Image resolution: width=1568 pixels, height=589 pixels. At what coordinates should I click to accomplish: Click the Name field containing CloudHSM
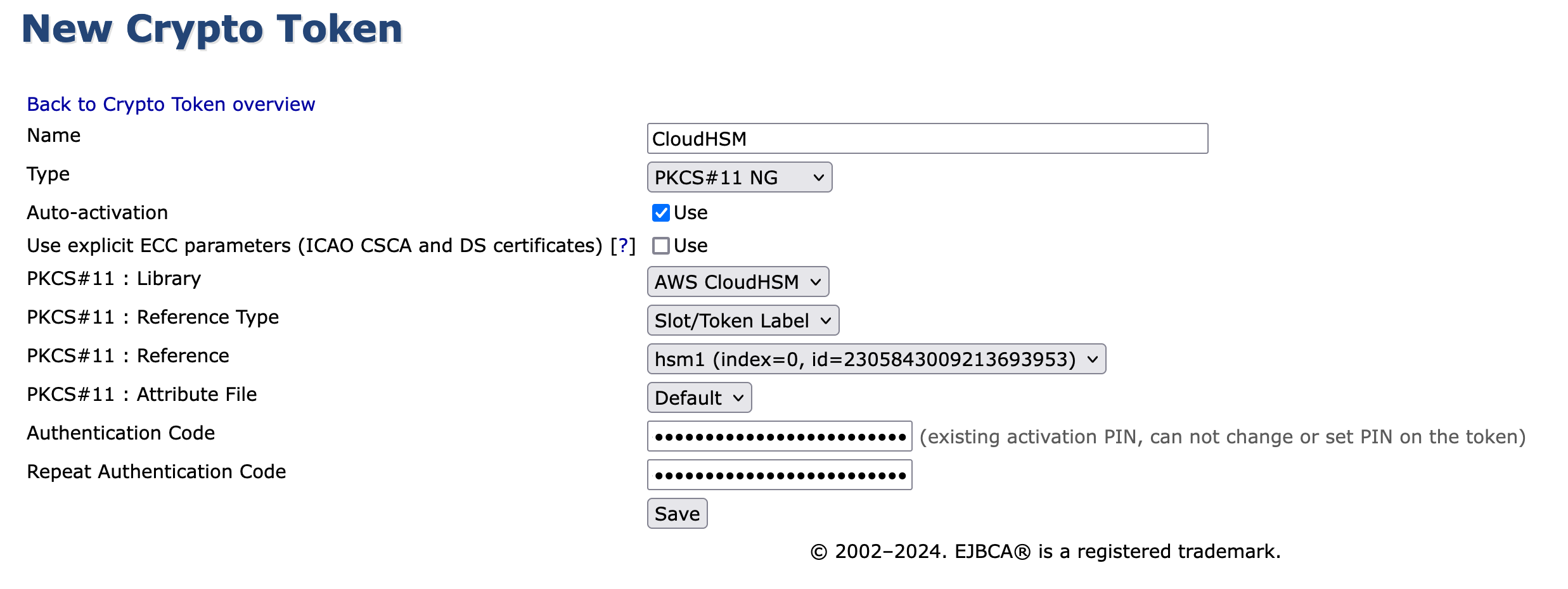tap(927, 139)
